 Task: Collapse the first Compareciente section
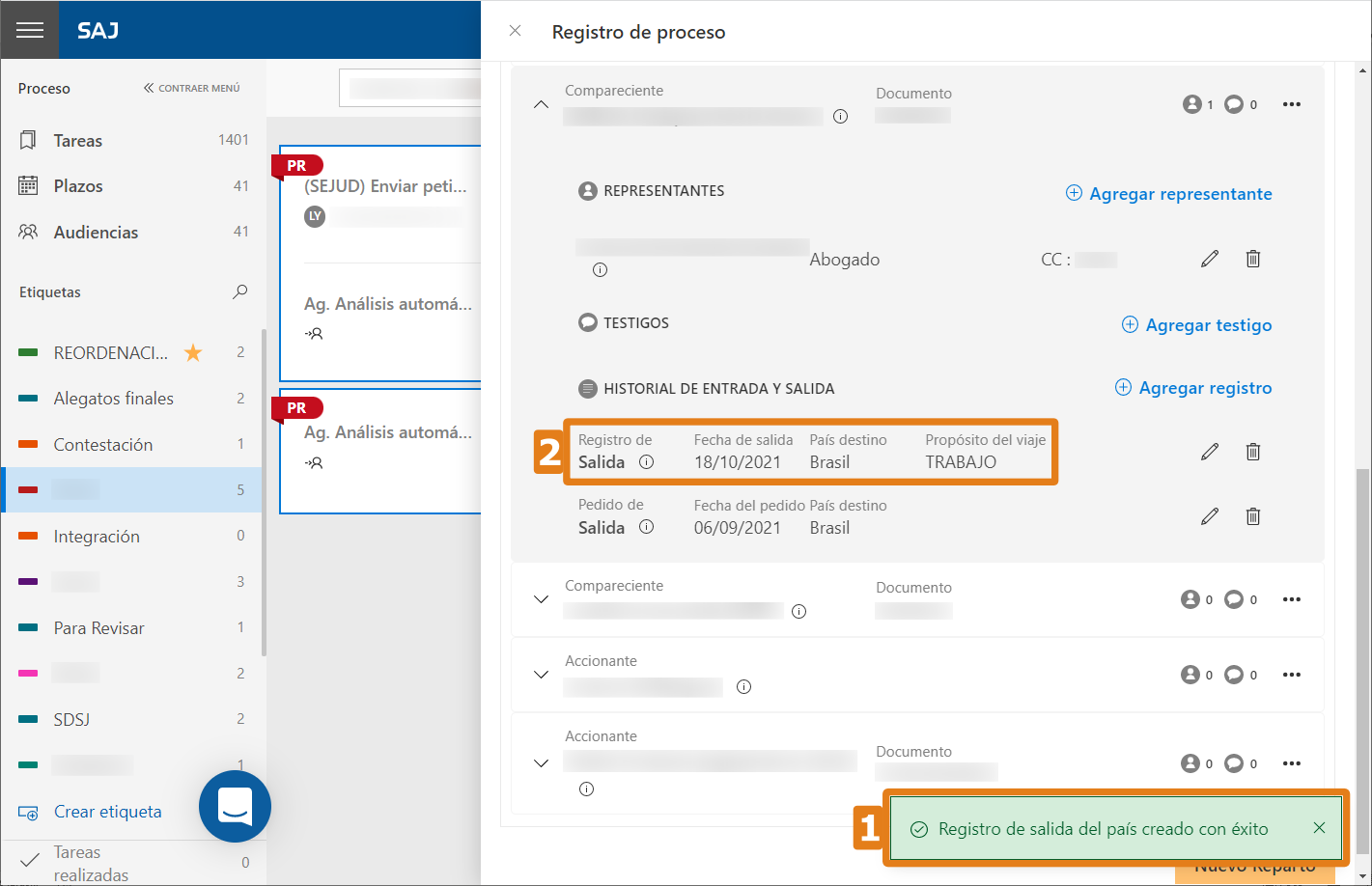point(542,104)
